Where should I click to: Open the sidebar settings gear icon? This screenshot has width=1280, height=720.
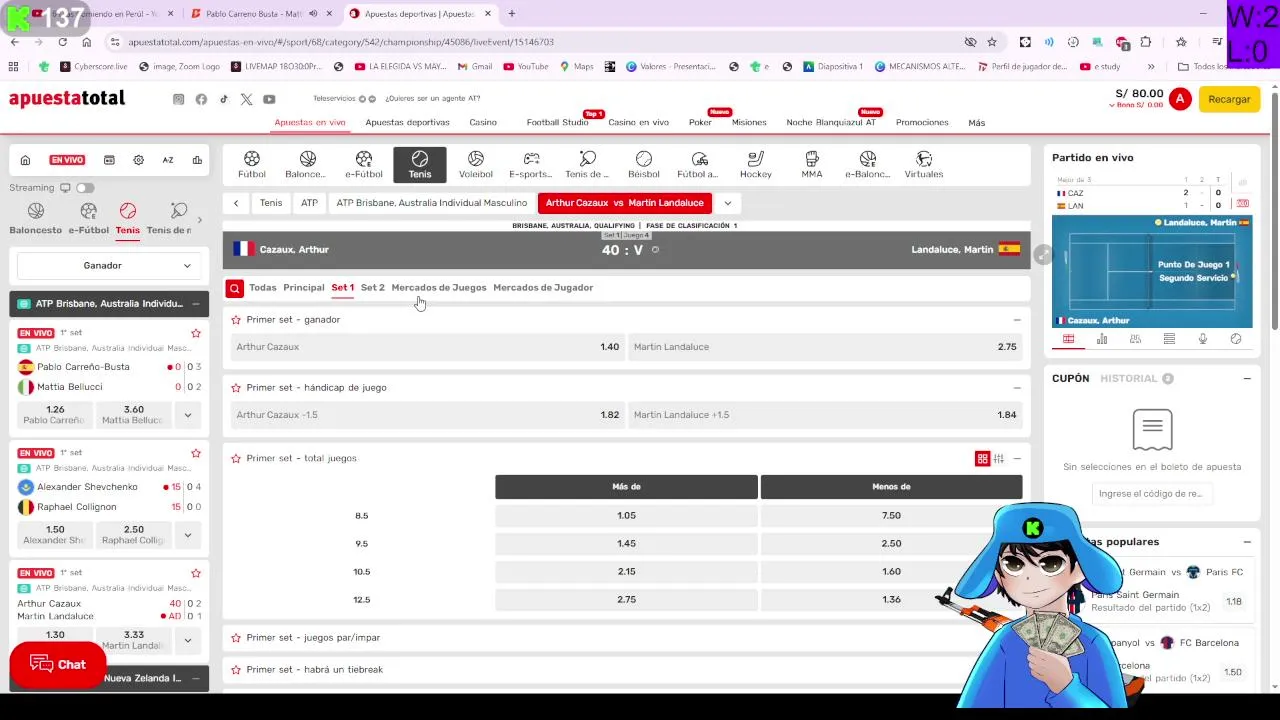139,160
